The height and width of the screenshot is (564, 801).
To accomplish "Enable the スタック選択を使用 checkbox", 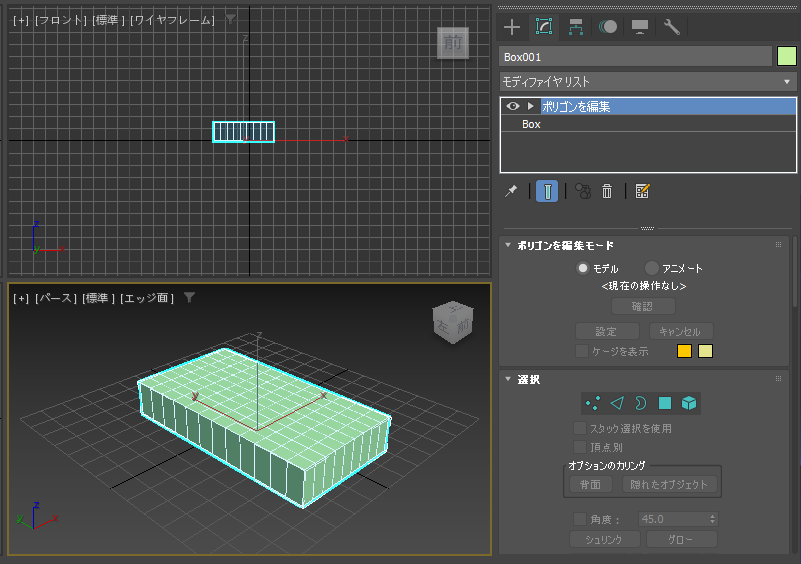I will (x=580, y=428).
